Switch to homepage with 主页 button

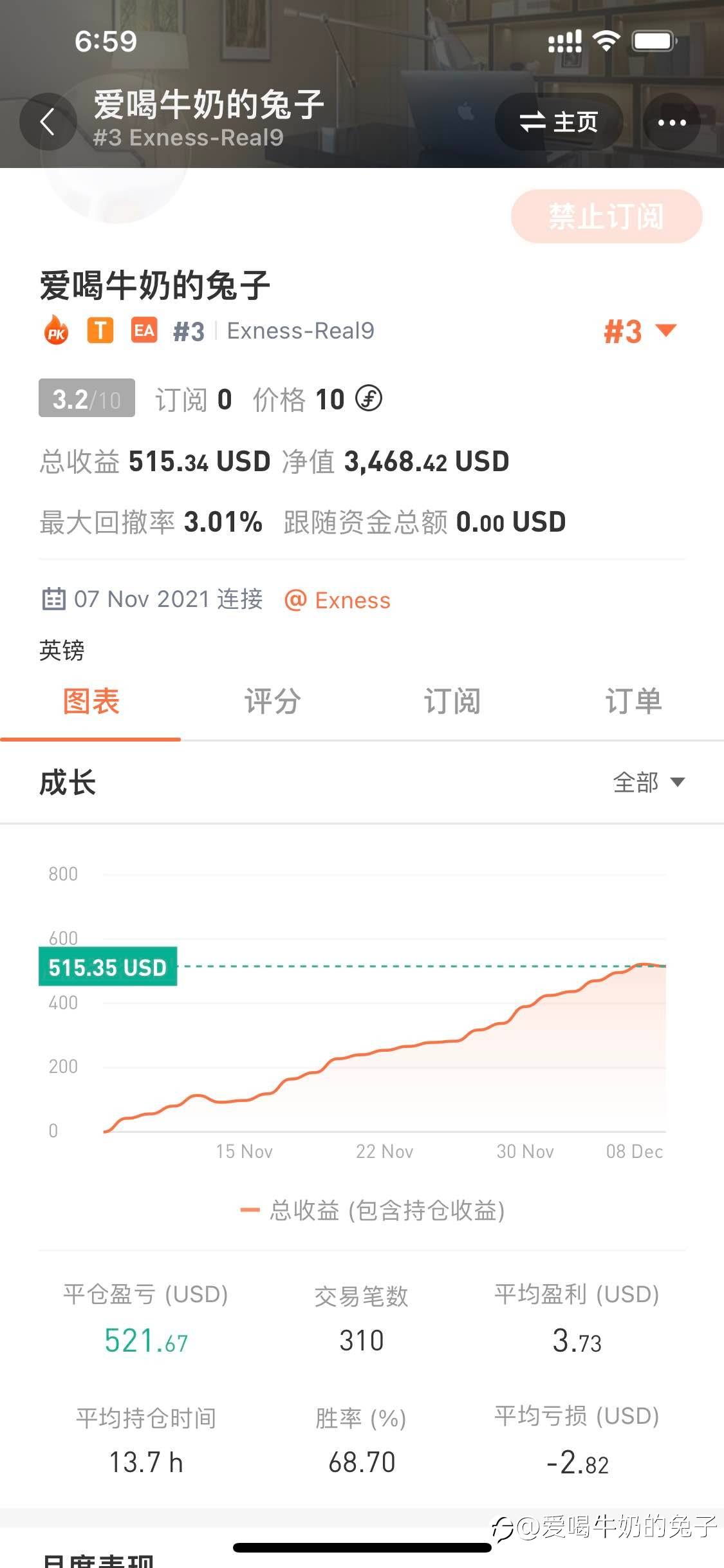[x=559, y=122]
